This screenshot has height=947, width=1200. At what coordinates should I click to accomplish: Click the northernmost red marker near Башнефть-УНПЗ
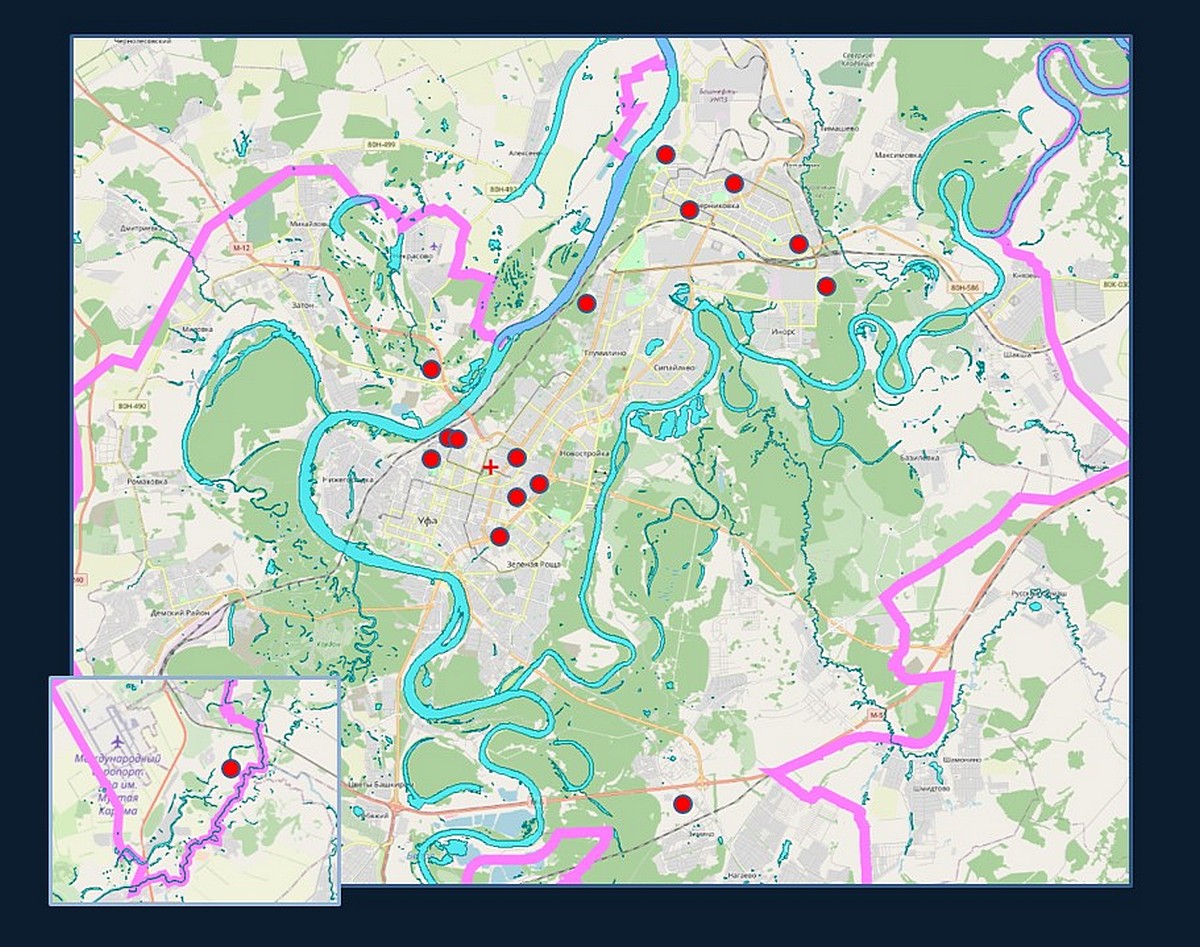[665, 154]
